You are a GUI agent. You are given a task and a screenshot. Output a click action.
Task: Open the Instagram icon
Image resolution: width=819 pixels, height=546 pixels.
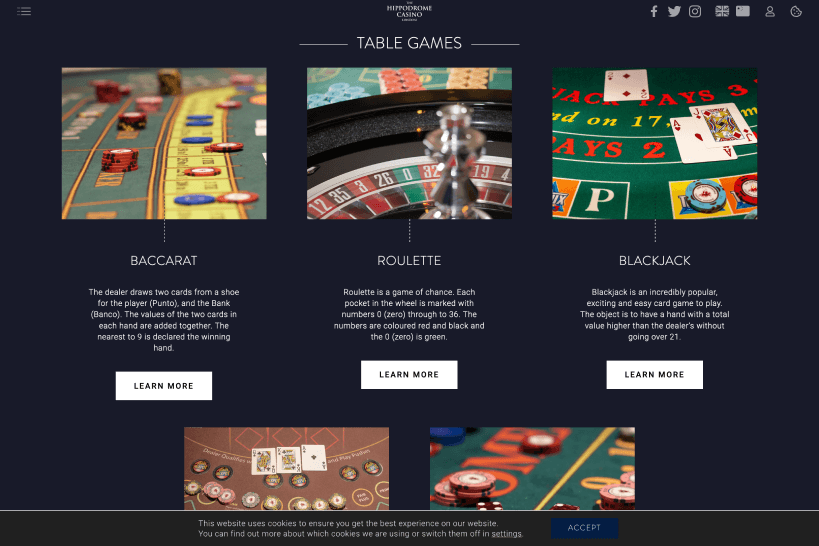(x=695, y=11)
